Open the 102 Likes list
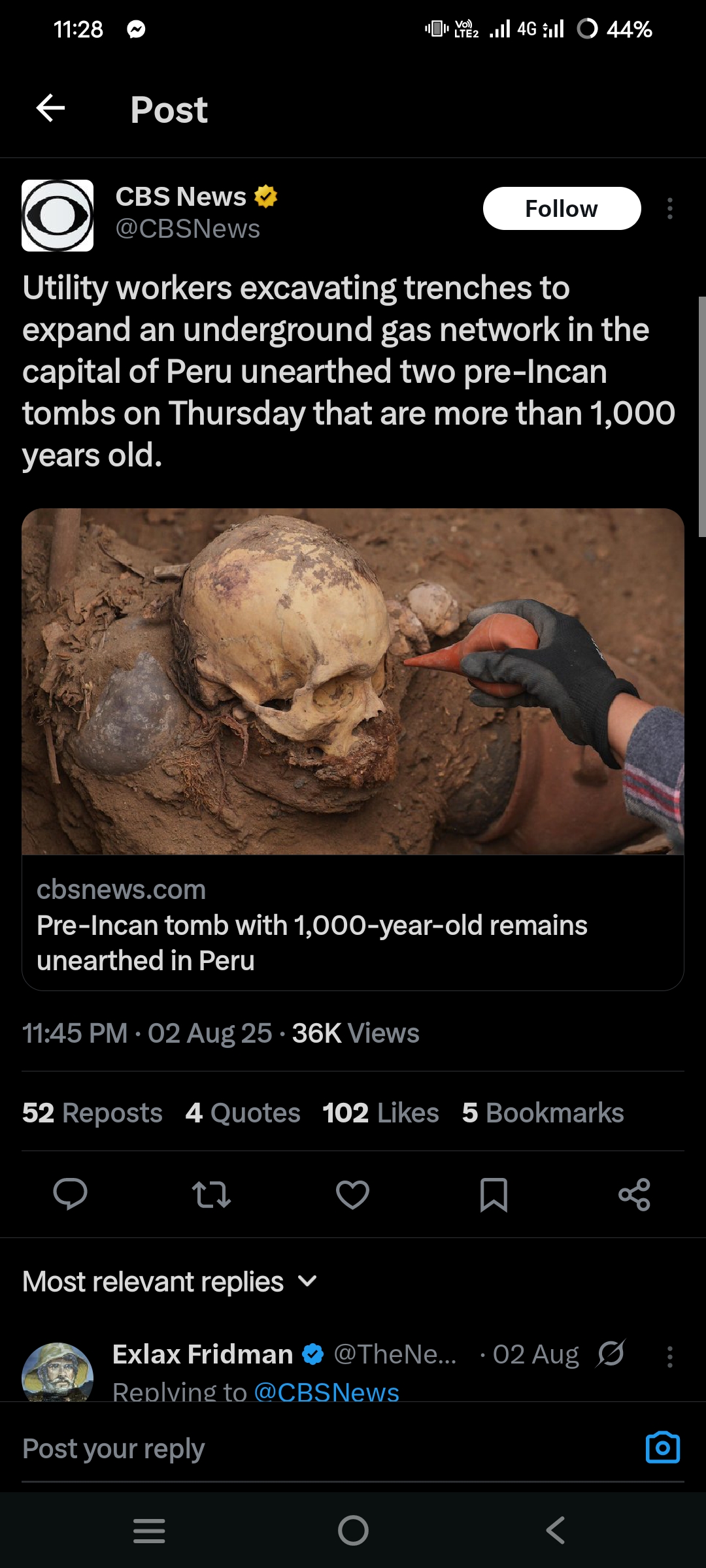The image size is (706, 1568). 380,1113
